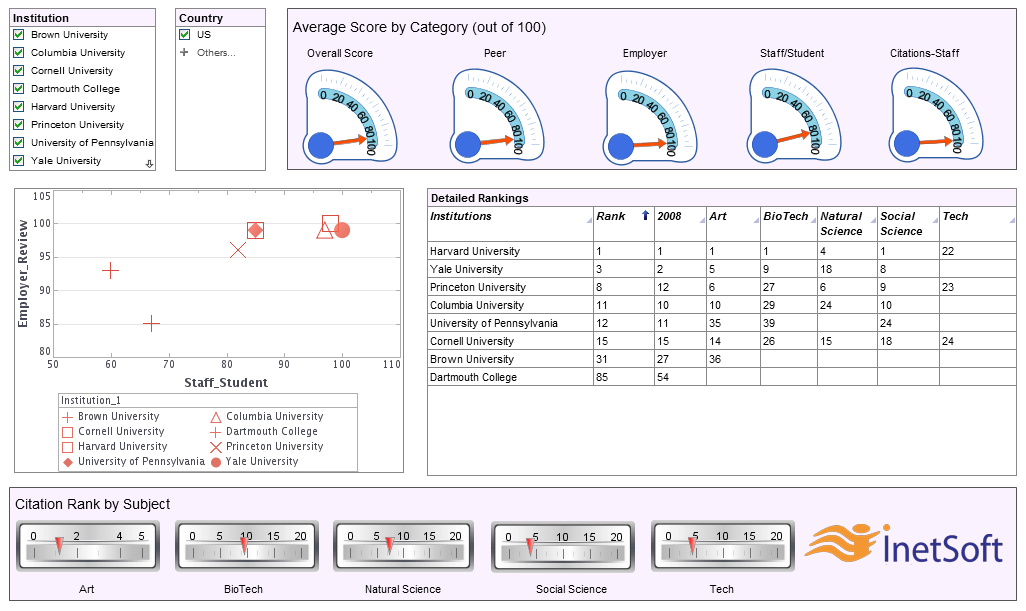This screenshot has width=1026, height=611.
Task: Select Dartmouth College in Detailed Rankings table
Action: click(722, 377)
